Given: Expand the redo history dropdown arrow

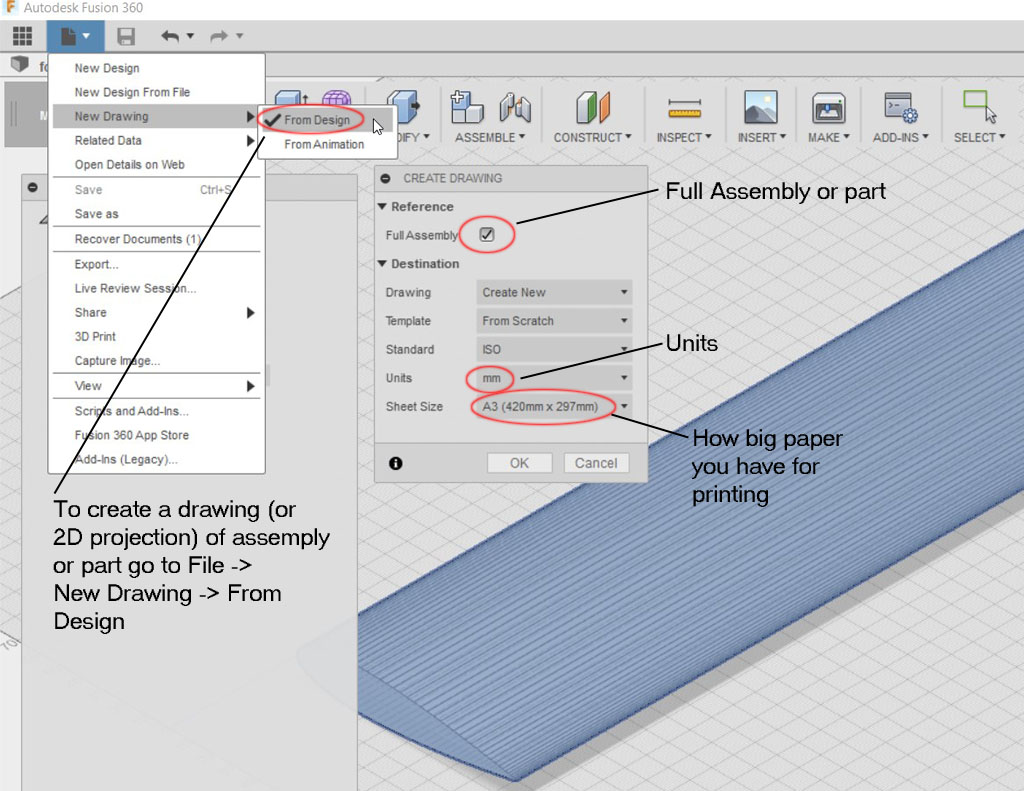Looking at the screenshot, I should point(239,36).
